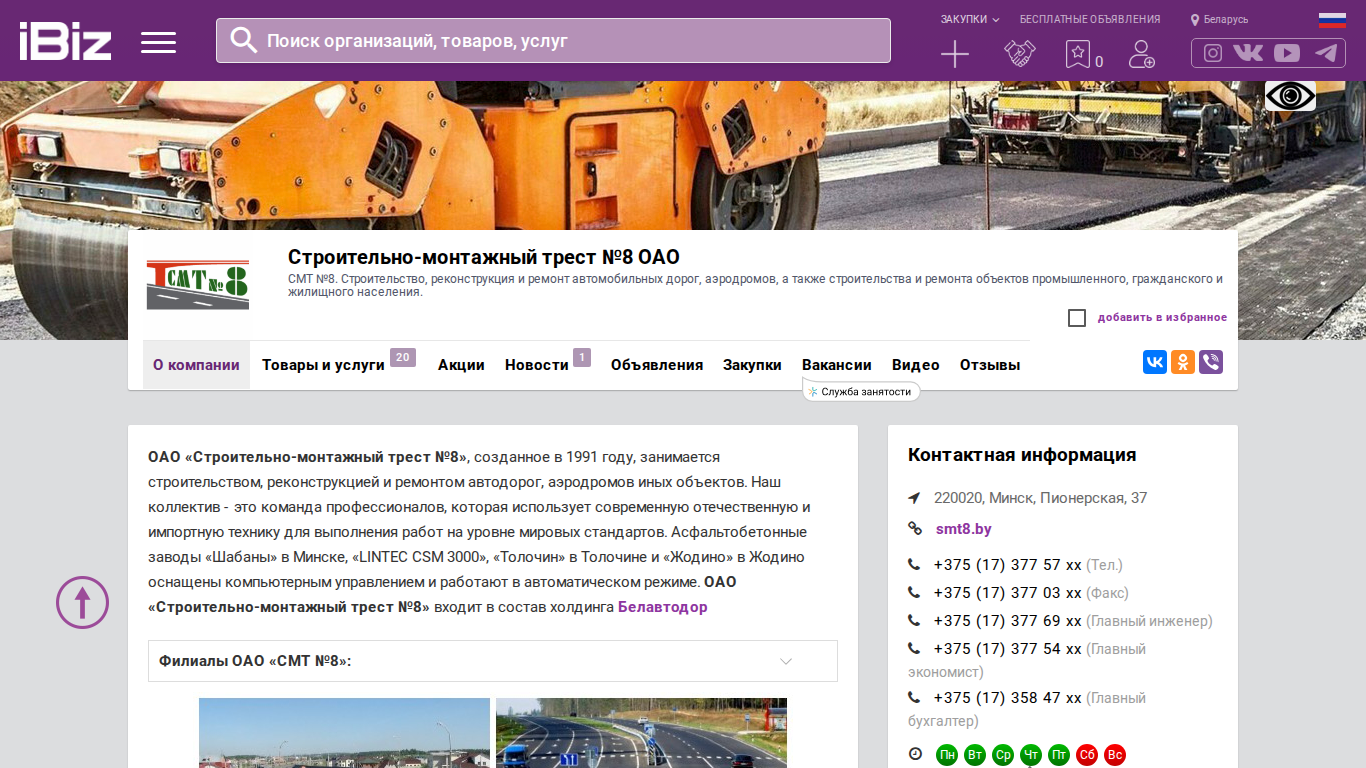Click the Russian flag language icon
1366x768 pixels.
coord(1332,20)
